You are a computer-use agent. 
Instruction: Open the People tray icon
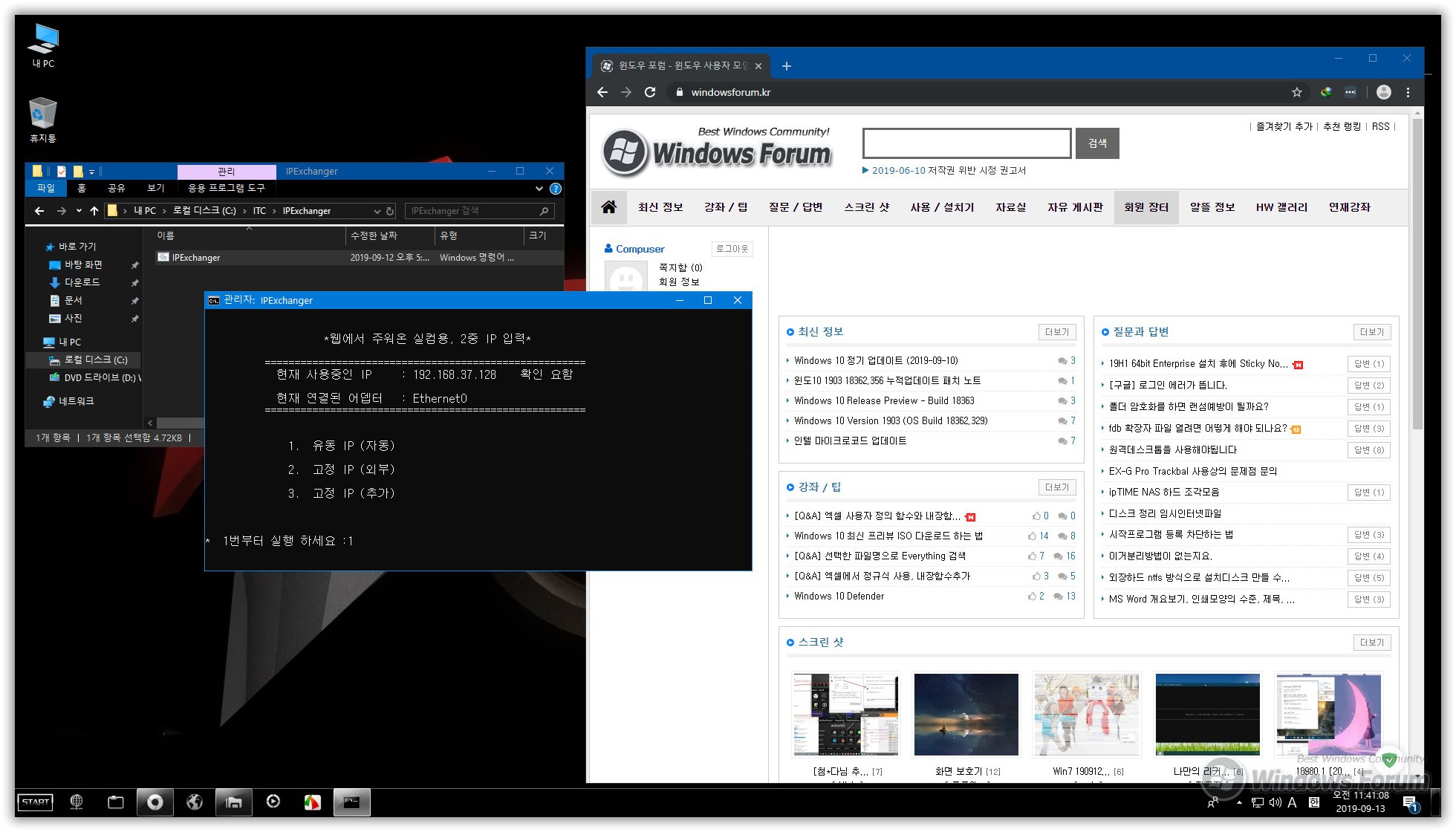click(x=1213, y=802)
